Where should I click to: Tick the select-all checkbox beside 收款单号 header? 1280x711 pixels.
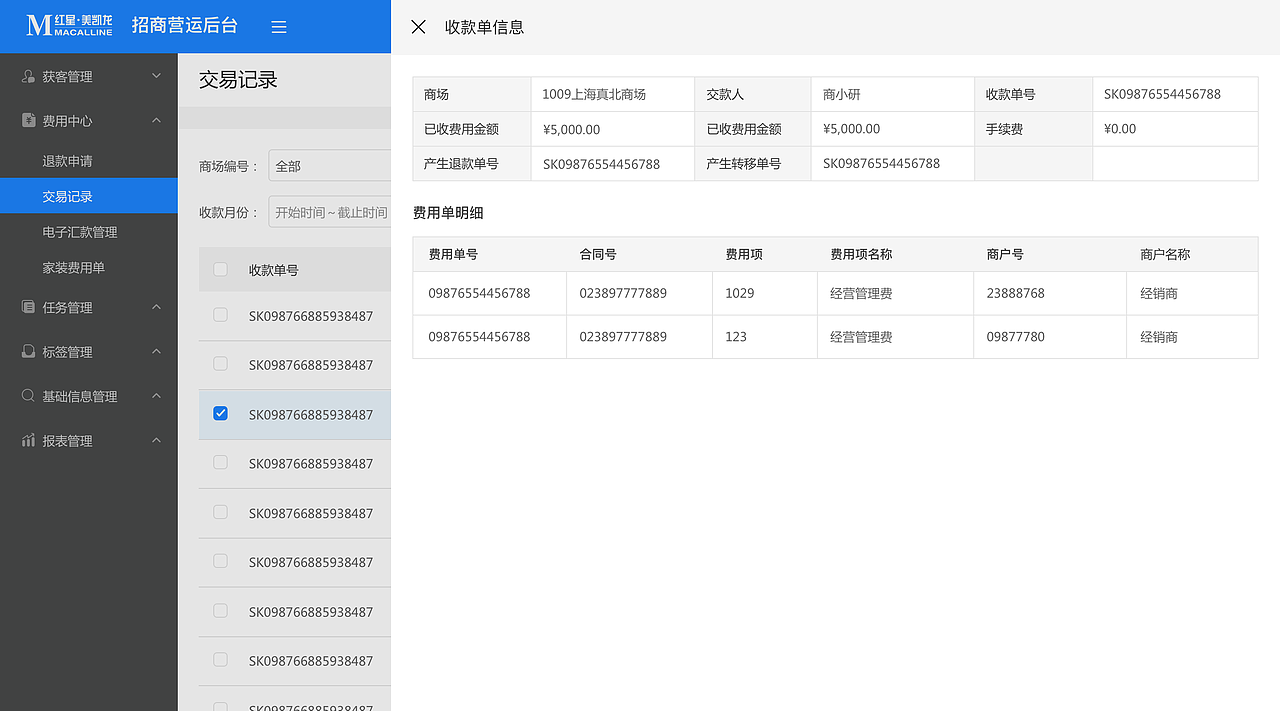point(221,269)
